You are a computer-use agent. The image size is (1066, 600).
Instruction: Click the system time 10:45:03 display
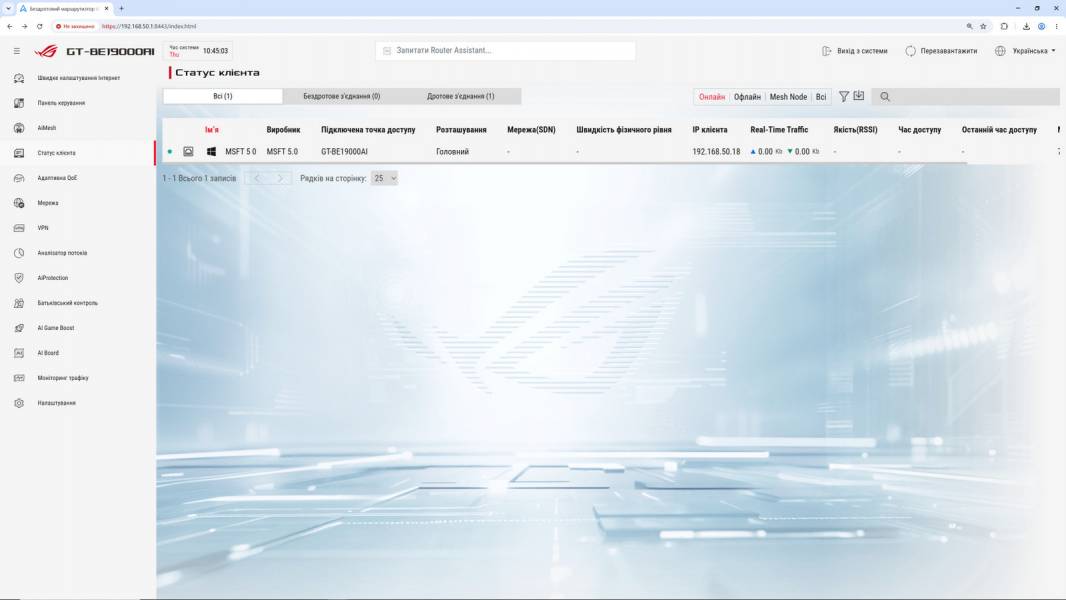click(216, 51)
